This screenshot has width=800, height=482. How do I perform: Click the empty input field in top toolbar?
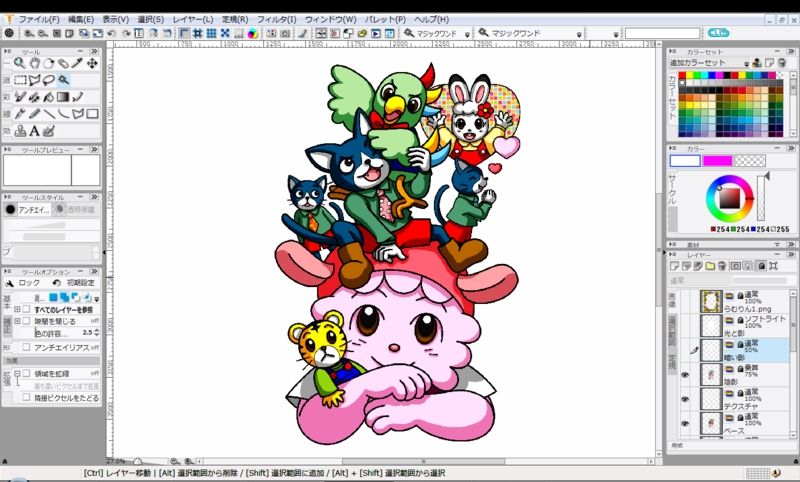[x=662, y=34]
